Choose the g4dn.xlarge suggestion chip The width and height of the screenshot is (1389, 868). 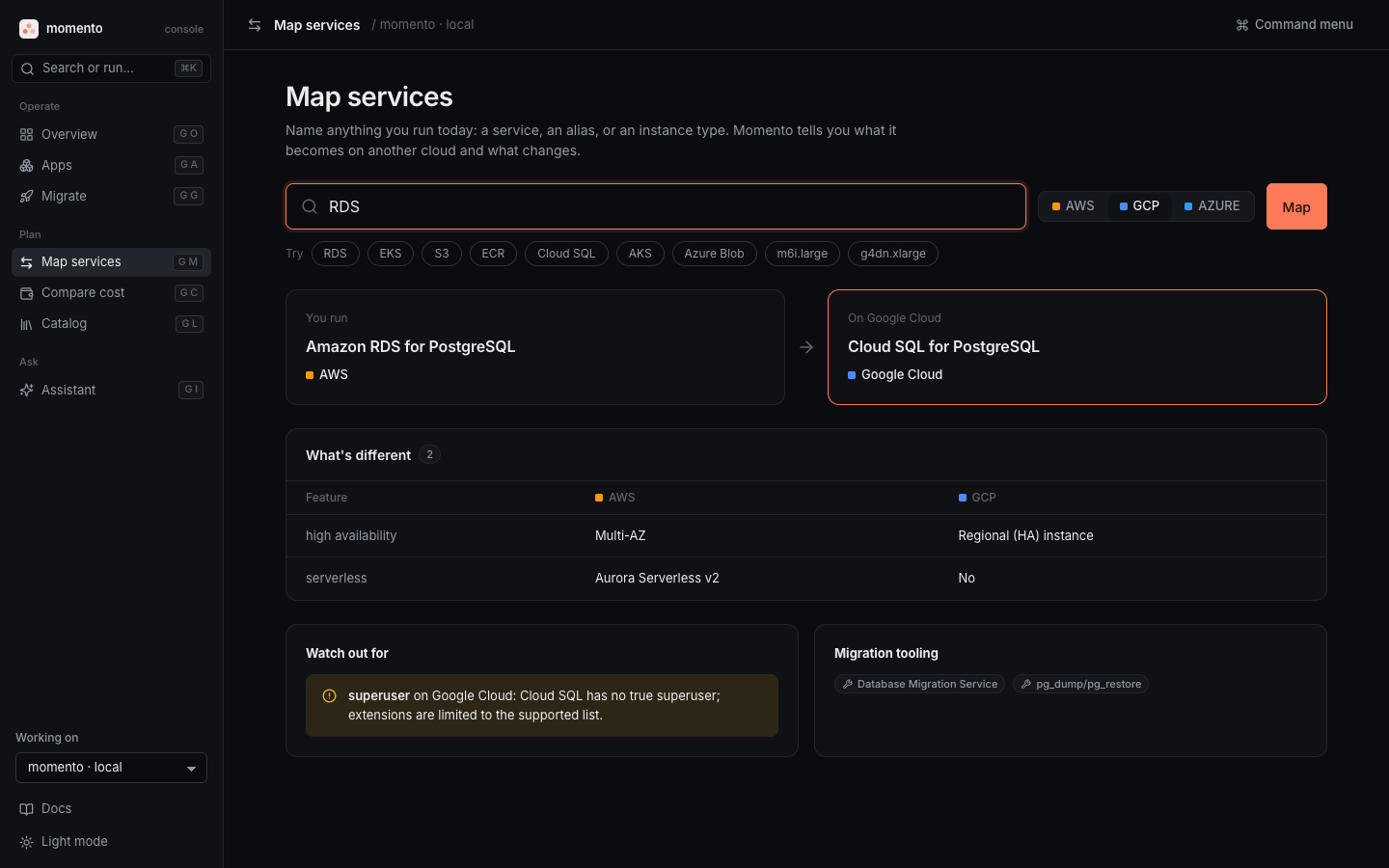tap(893, 254)
